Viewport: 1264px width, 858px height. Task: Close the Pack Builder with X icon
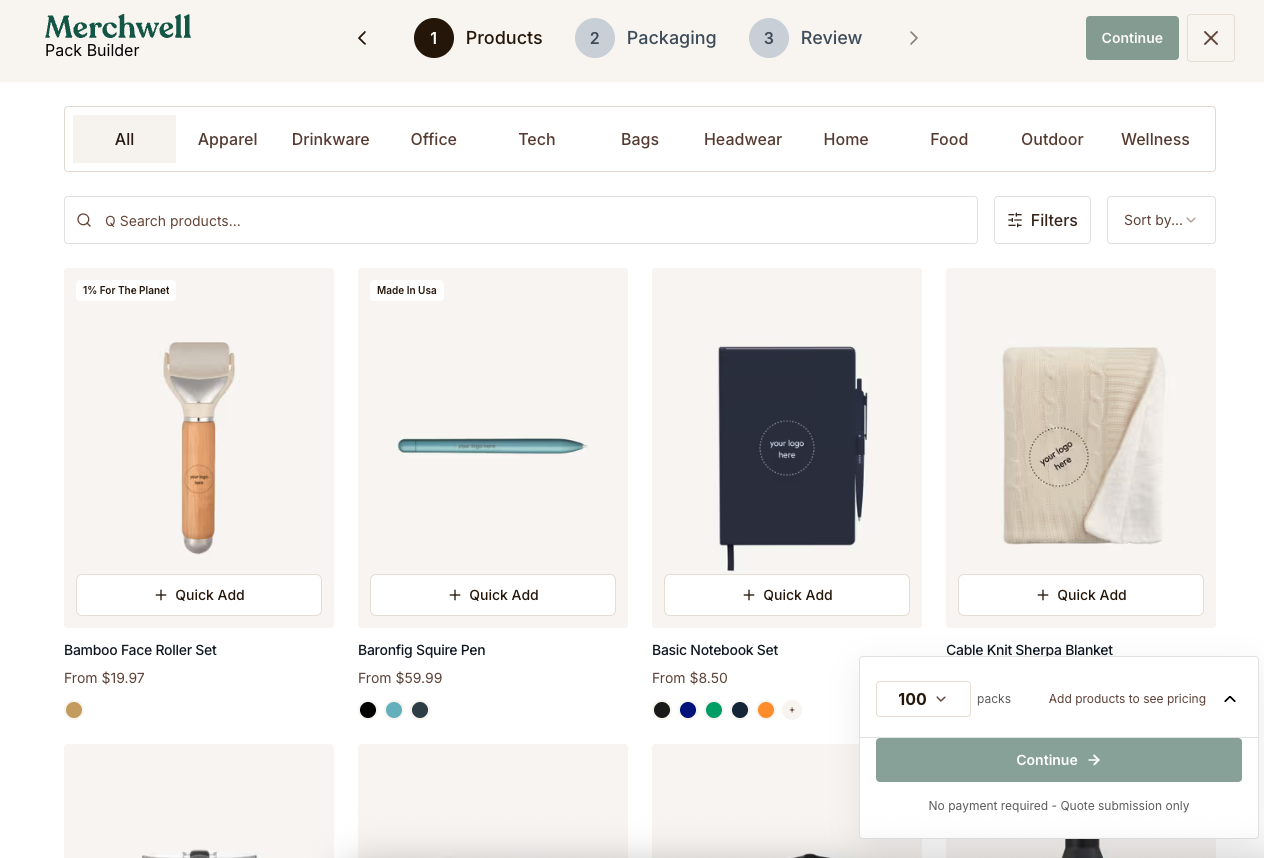tap(1211, 38)
